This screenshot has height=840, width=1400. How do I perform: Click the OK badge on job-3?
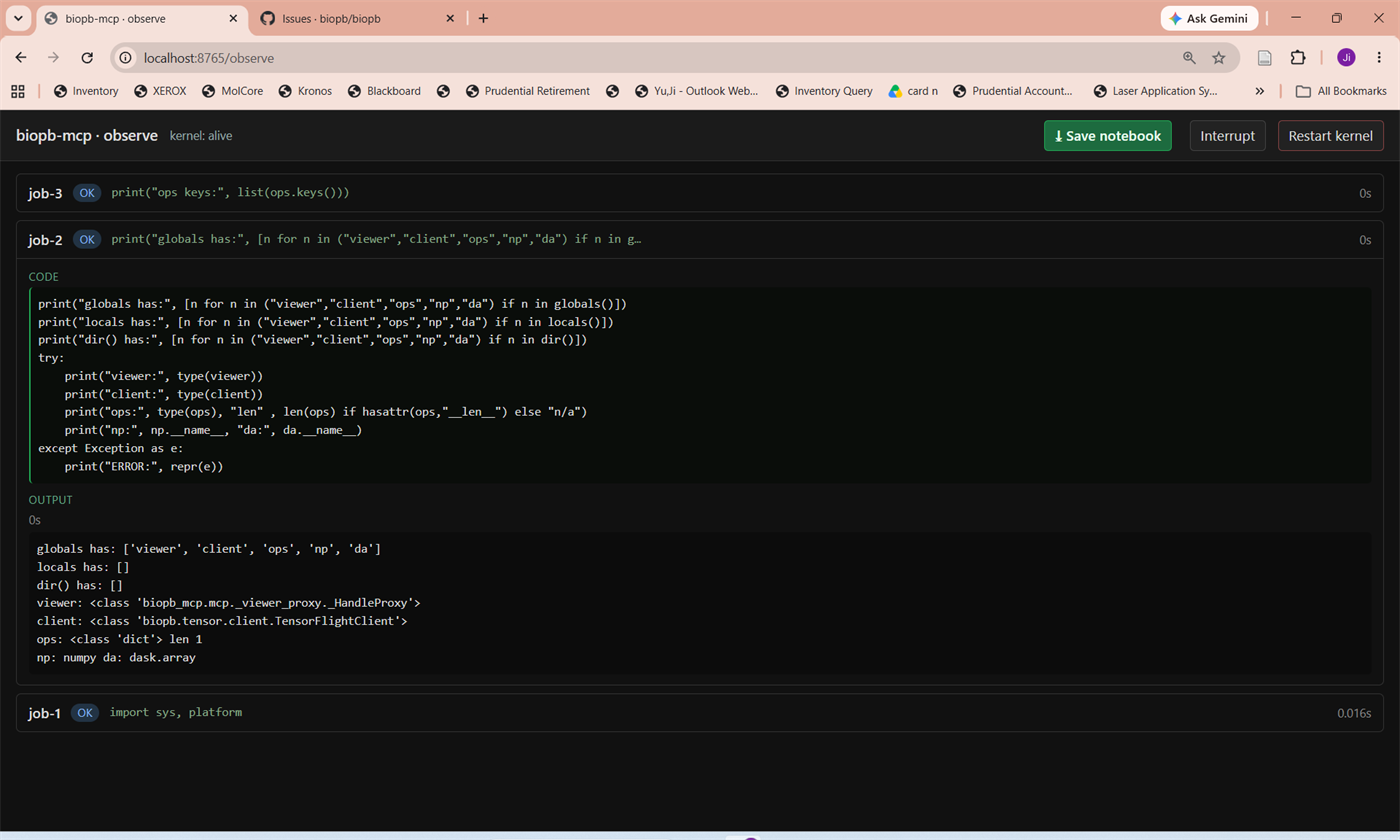(x=88, y=193)
